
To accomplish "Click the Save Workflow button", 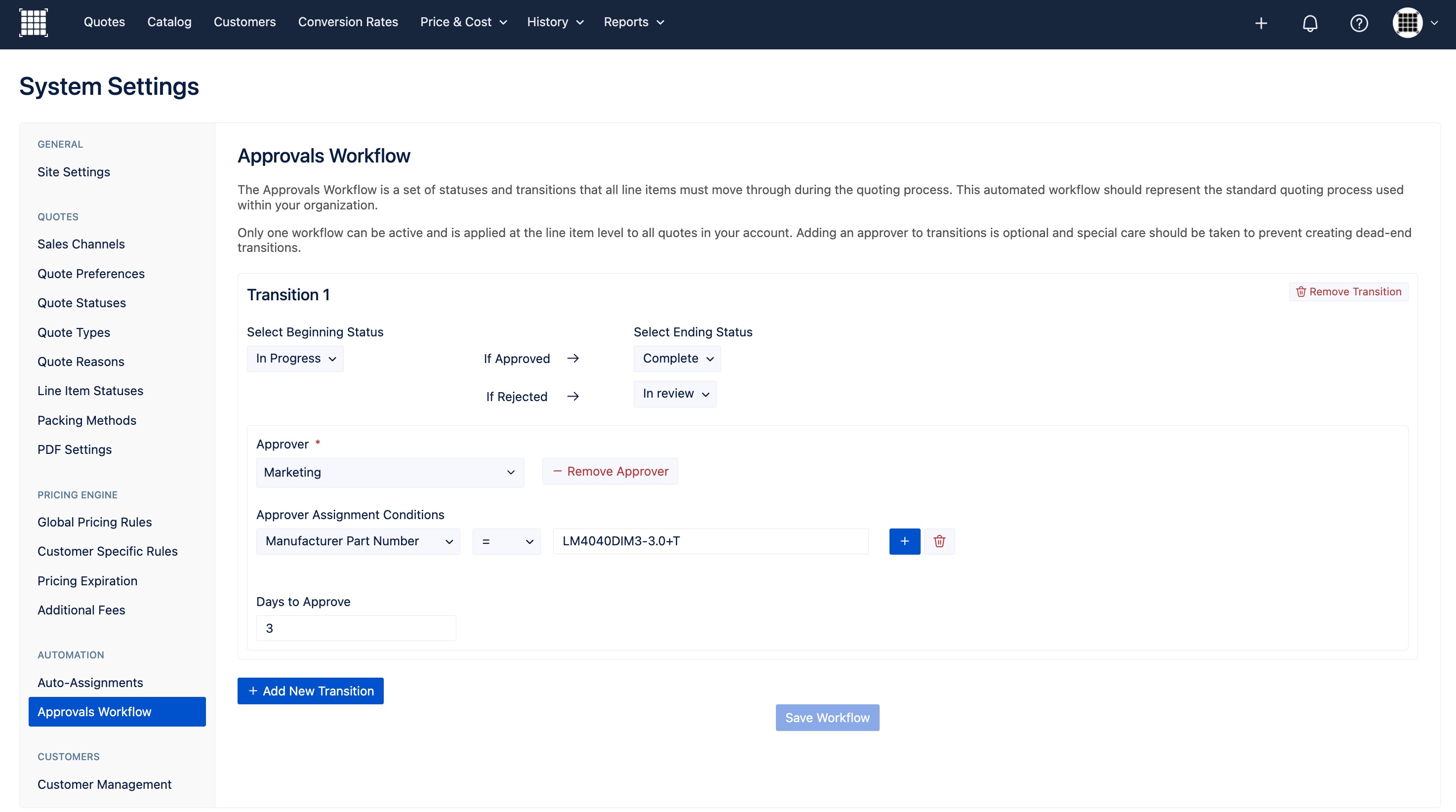I will (827, 718).
